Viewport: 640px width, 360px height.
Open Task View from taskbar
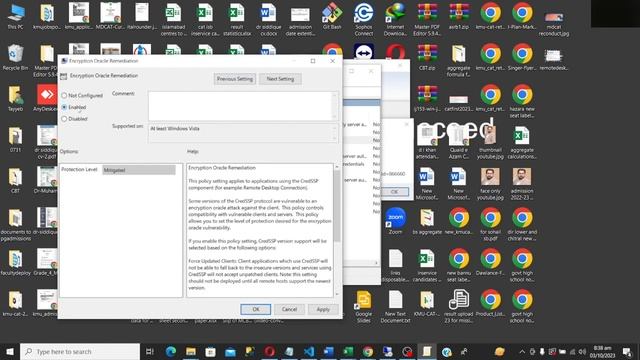click(150, 351)
